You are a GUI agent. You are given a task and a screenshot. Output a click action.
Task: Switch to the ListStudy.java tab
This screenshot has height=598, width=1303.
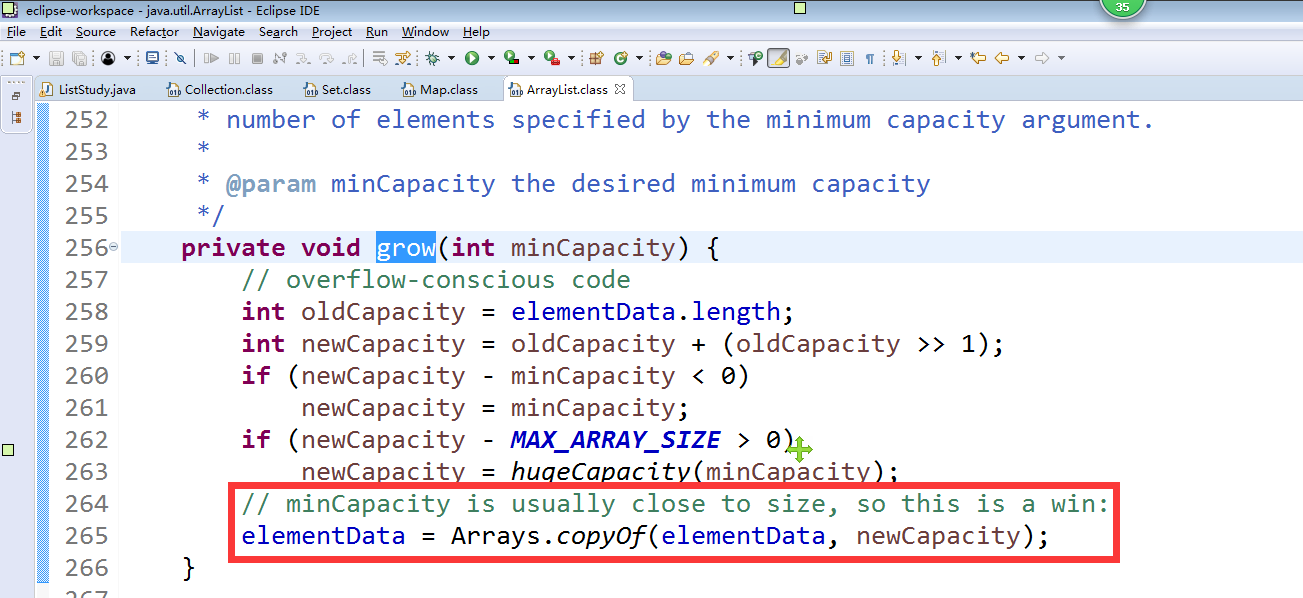pyautogui.click(x=88, y=90)
